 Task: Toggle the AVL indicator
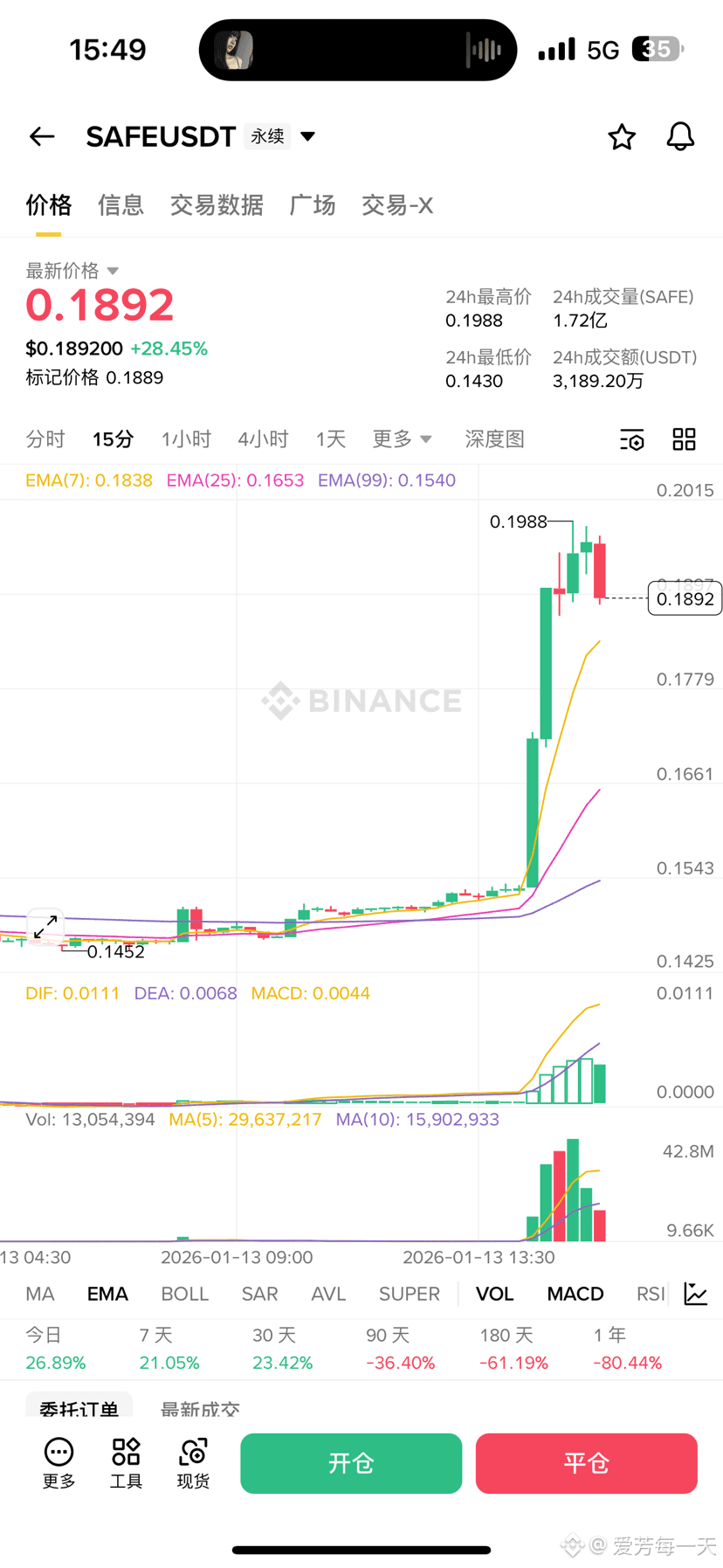[x=328, y=1294]
